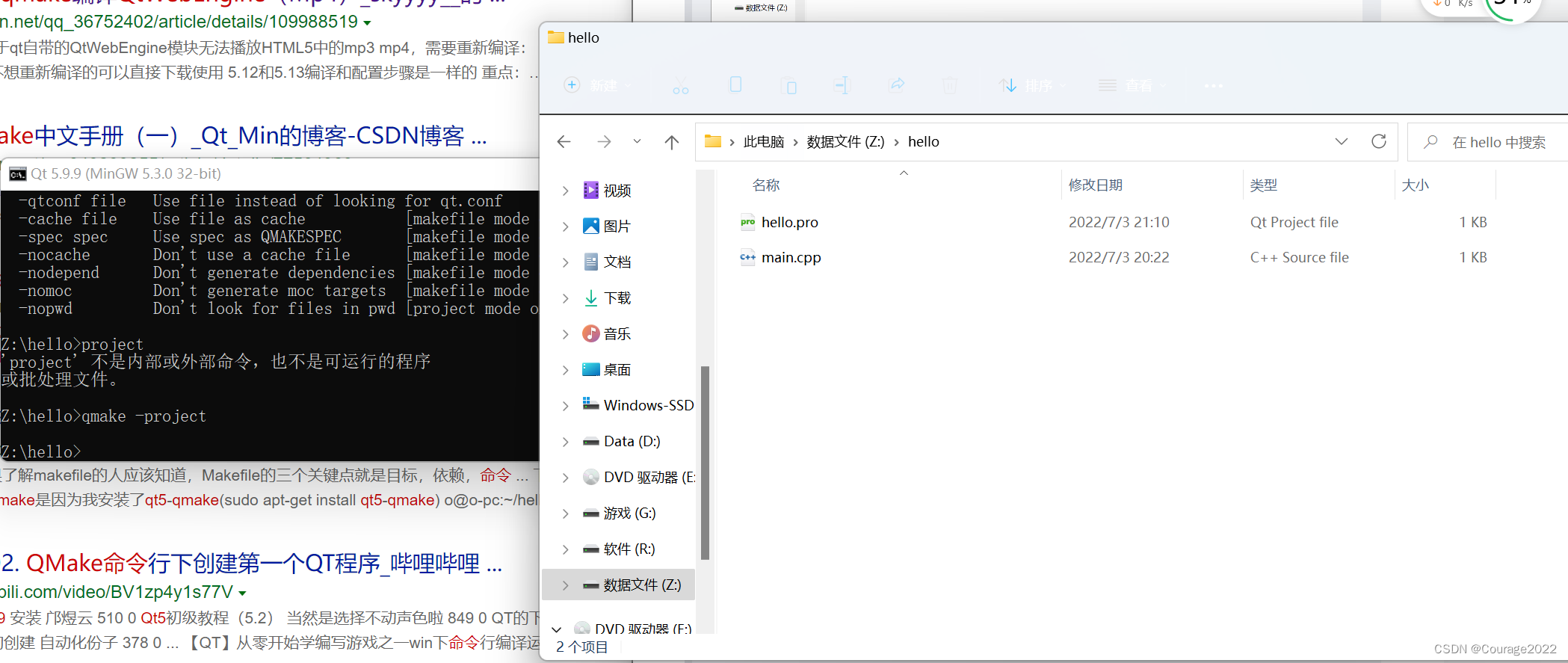Screen dimensions: 1568x663
Task: Open the qmake中文手册 CSDN search result
Action: pyautogui.click(x=244, y=135)
